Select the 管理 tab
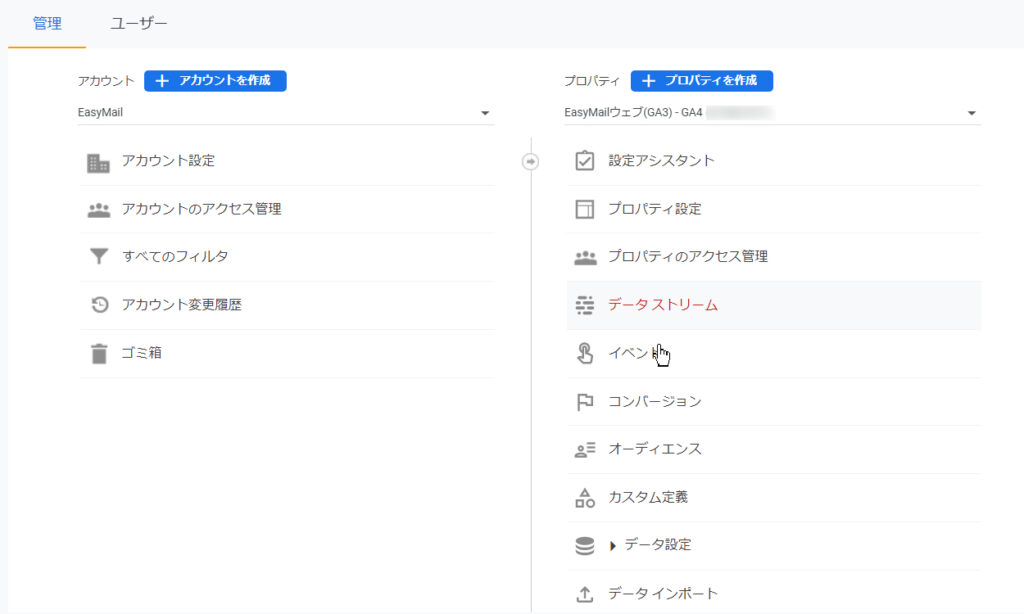 [x=47, y=23]
